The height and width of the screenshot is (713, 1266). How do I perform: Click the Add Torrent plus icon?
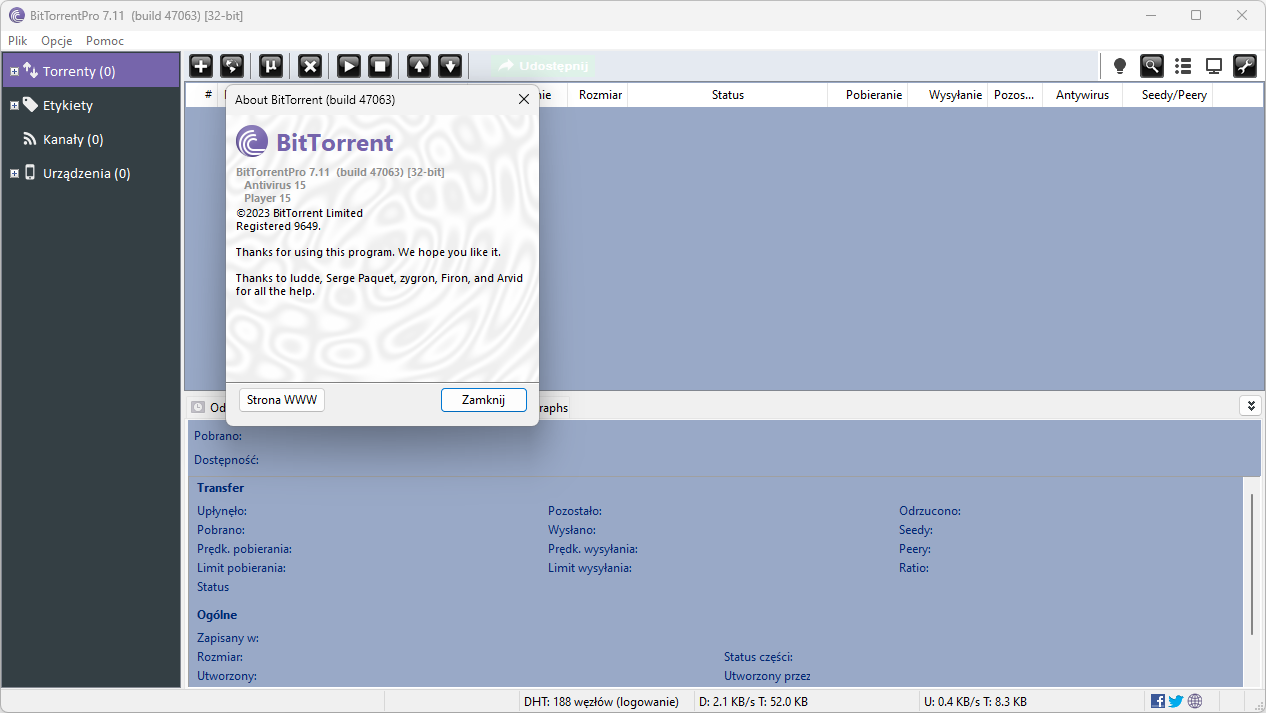(201, 66)
